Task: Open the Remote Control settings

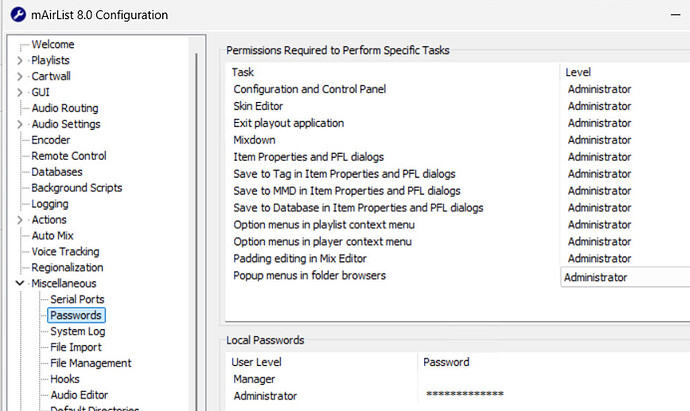Action: pyautogui.click(x=69, y=156)
